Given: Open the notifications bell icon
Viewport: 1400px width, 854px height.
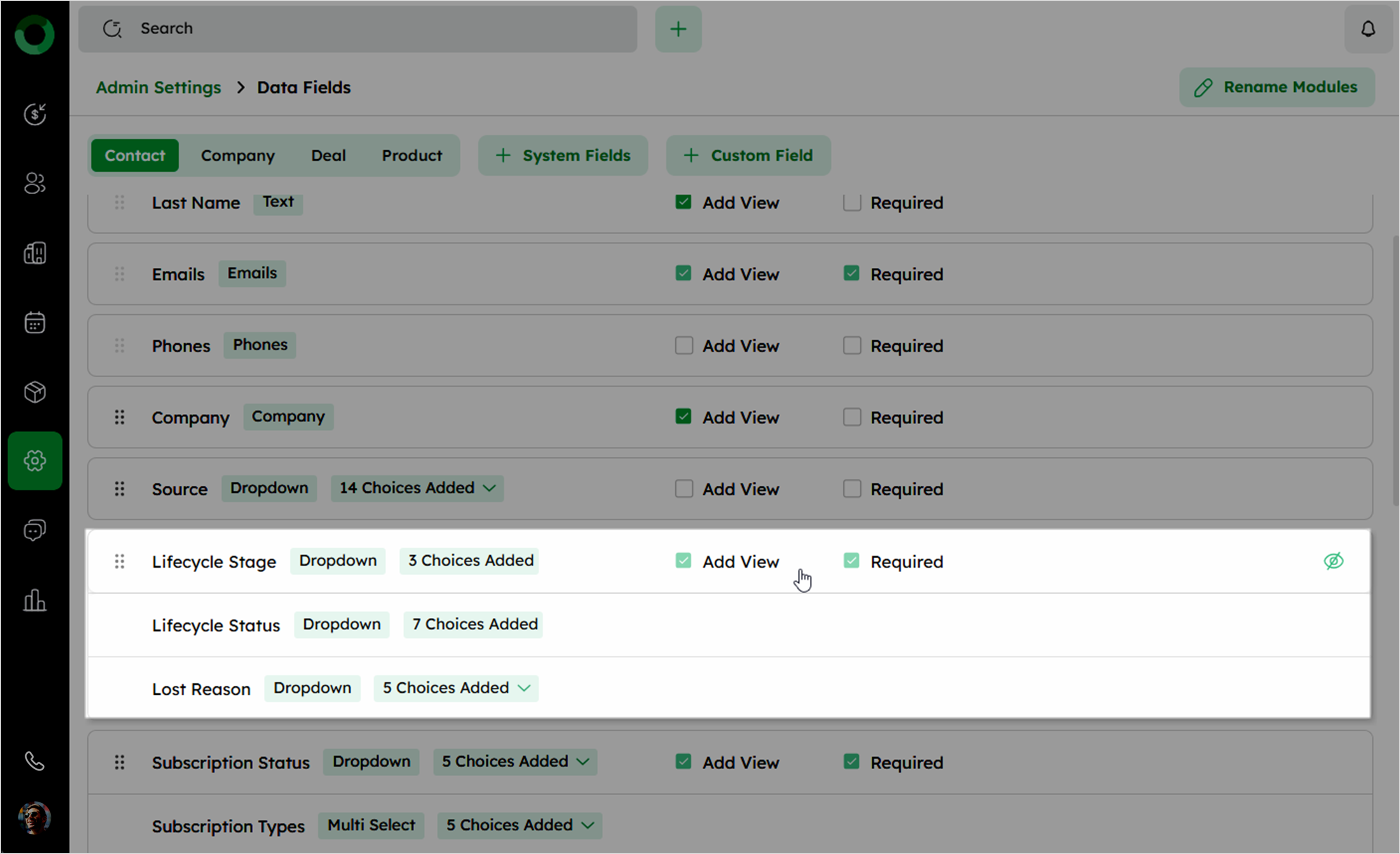Looking at the screenshot, I should [1368, 29].
